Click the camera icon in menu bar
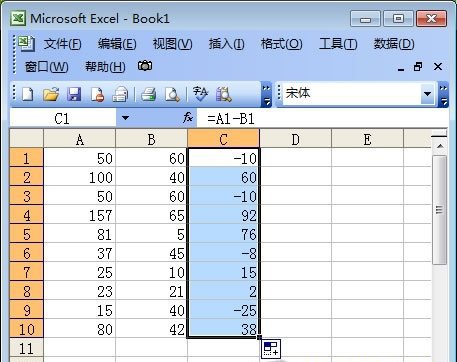The width and height of the screenshot is (457, 362). (x=145, y=66)
